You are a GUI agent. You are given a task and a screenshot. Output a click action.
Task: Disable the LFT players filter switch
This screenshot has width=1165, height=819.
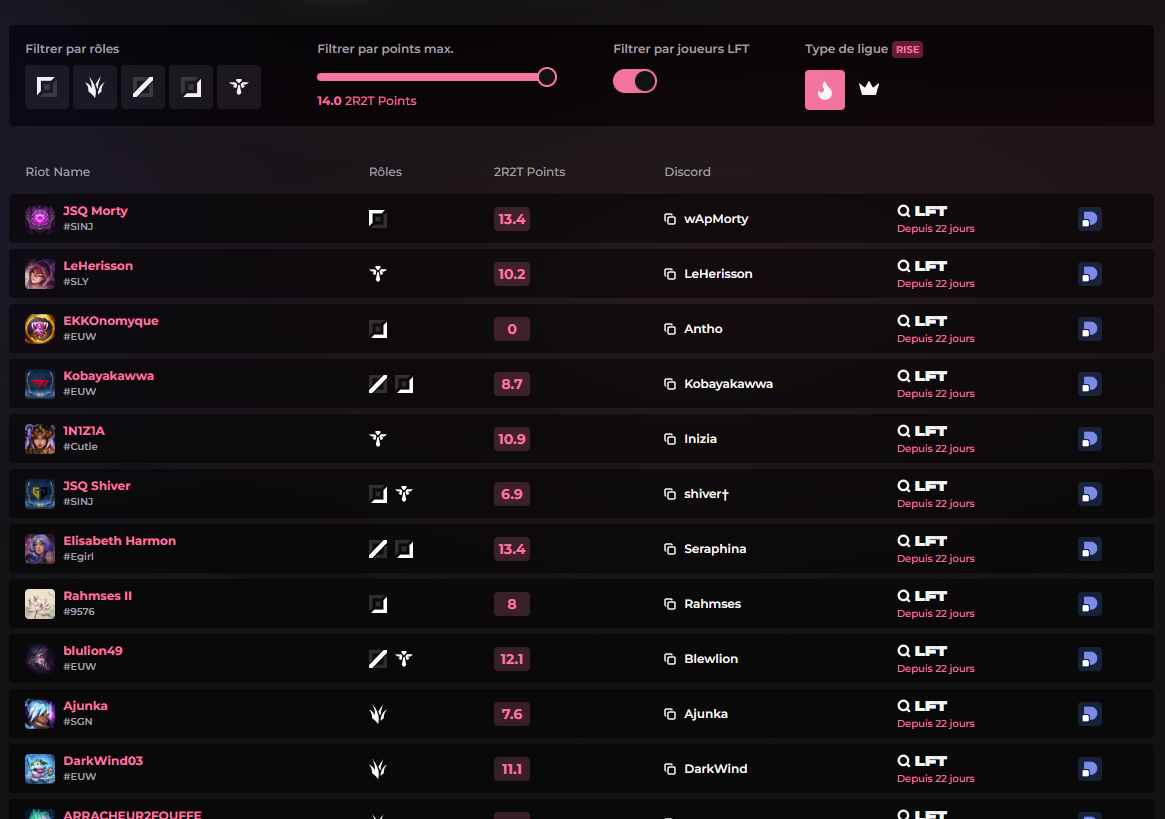pos(635,81)
